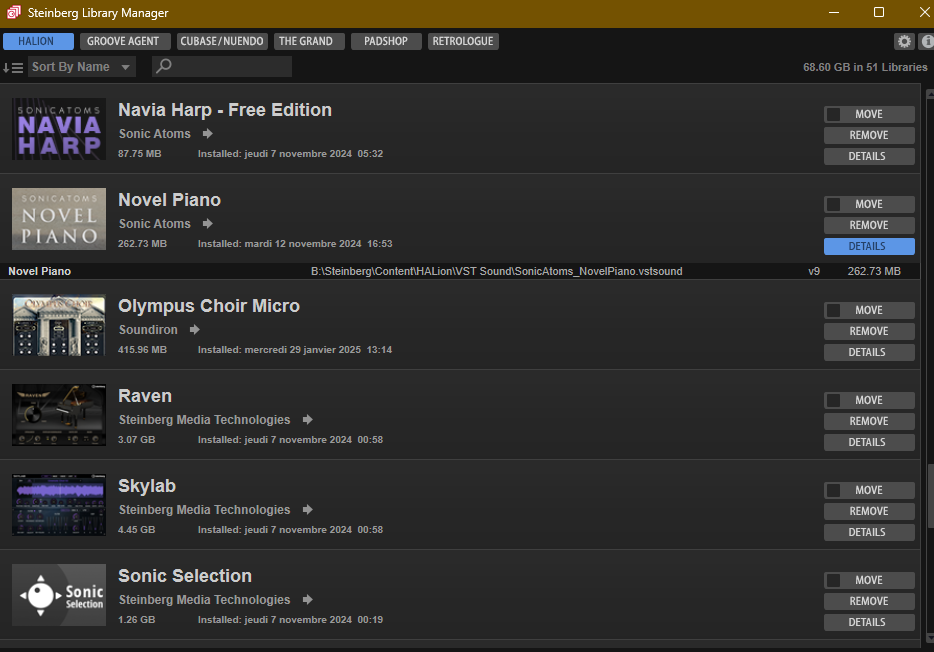
Task: Click the v9 version label
Action: click(814, 271)
